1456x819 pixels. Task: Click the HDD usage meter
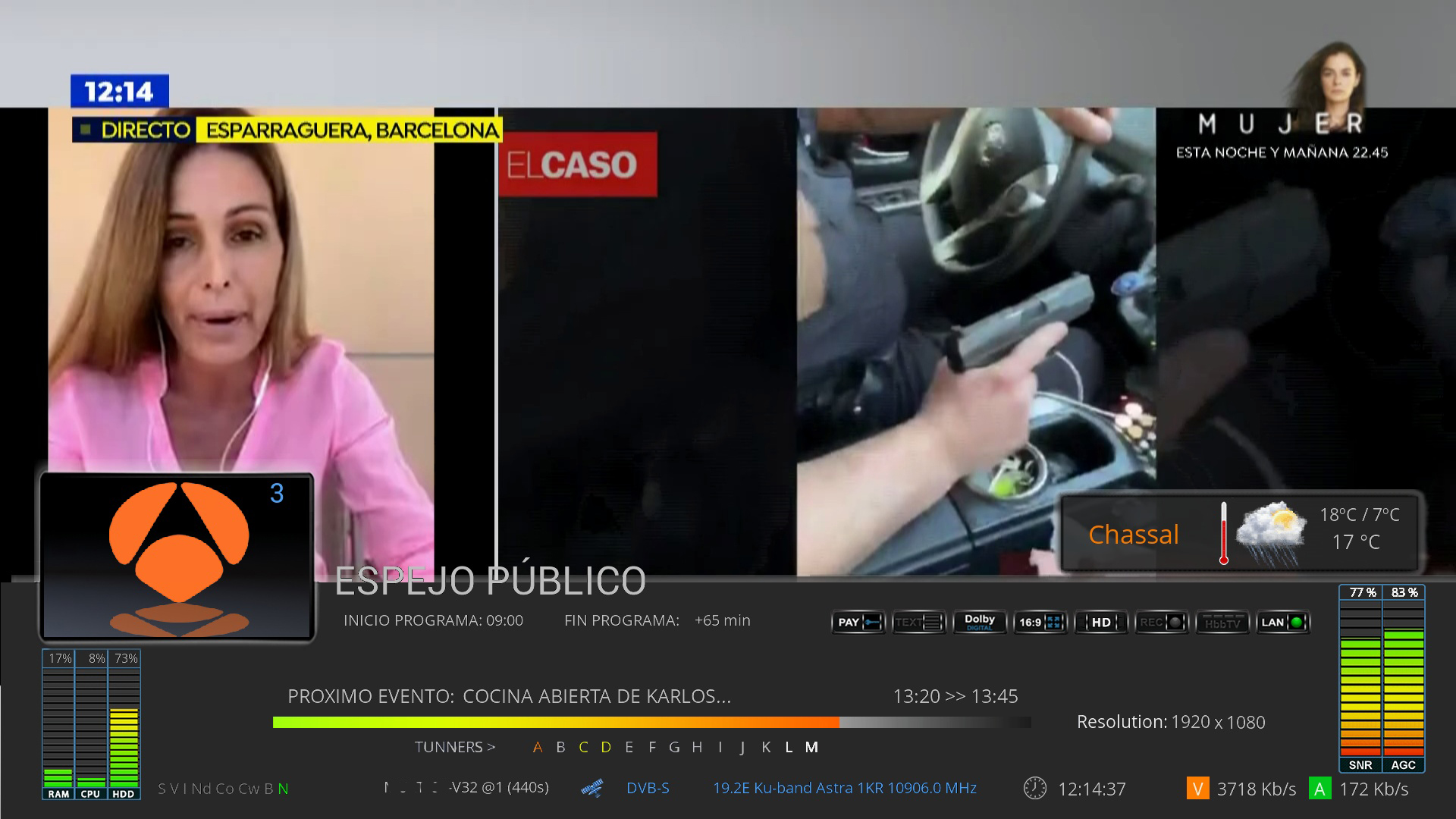124,724
